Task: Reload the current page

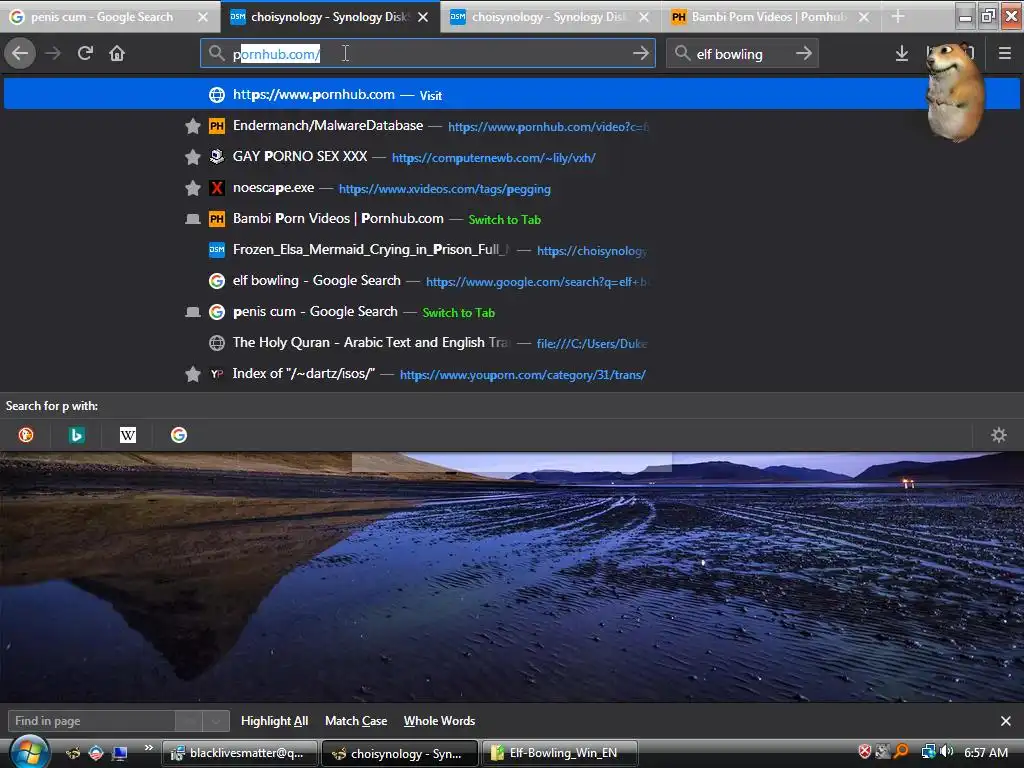Action: (85, 53)
